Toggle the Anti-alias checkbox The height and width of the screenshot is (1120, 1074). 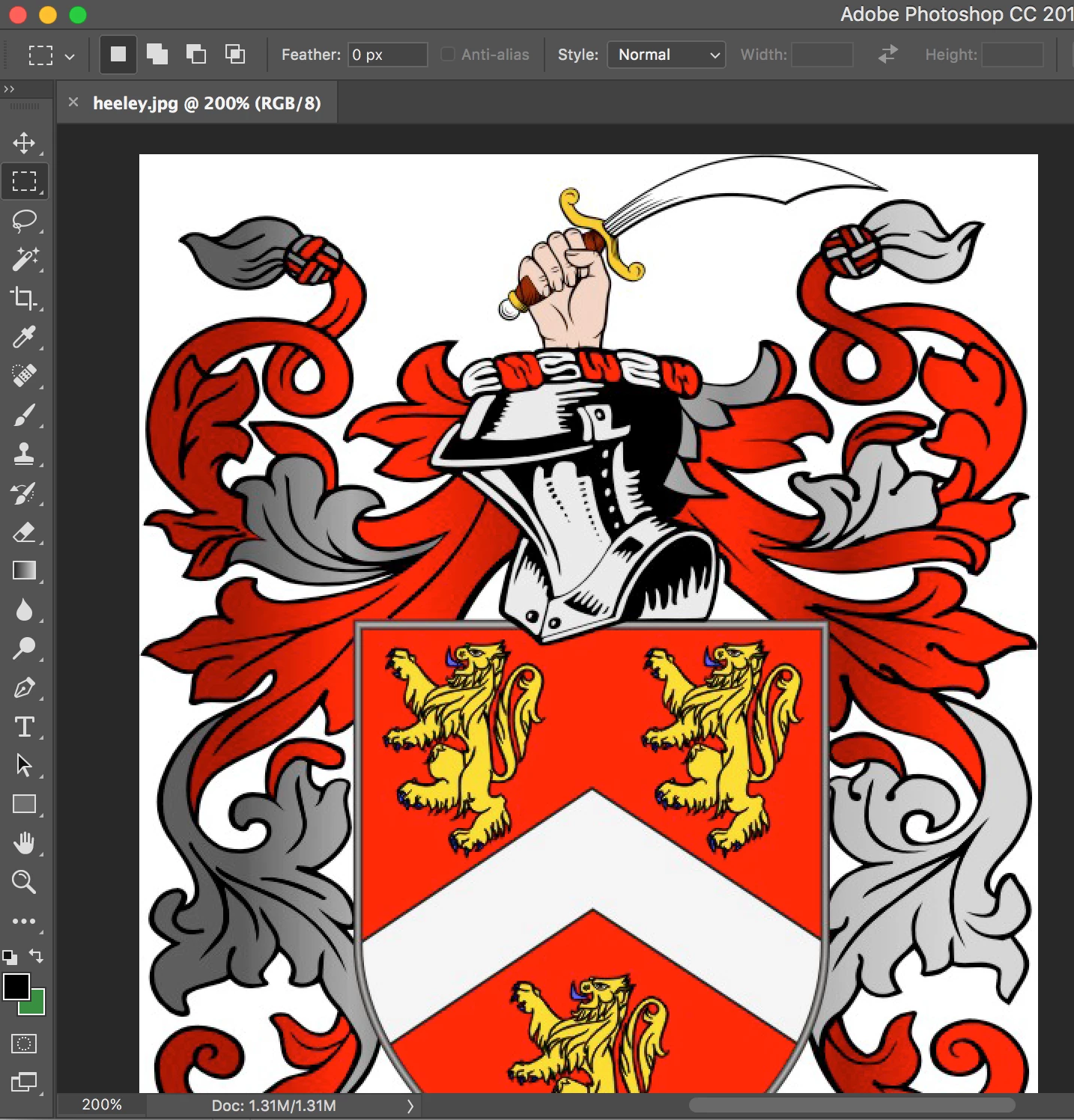click(447, 54)
